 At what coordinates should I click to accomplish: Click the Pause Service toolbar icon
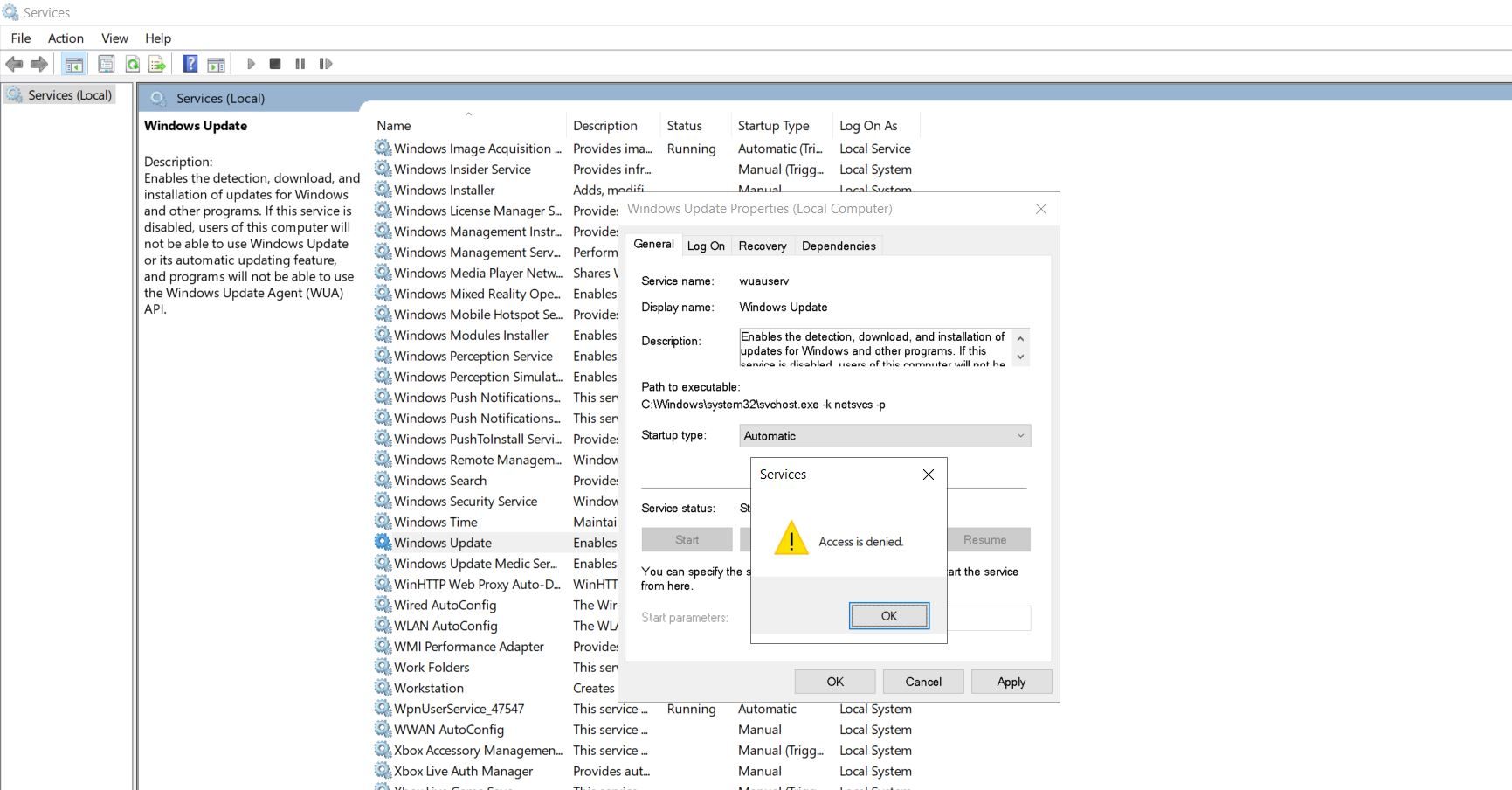coord(300,64)
